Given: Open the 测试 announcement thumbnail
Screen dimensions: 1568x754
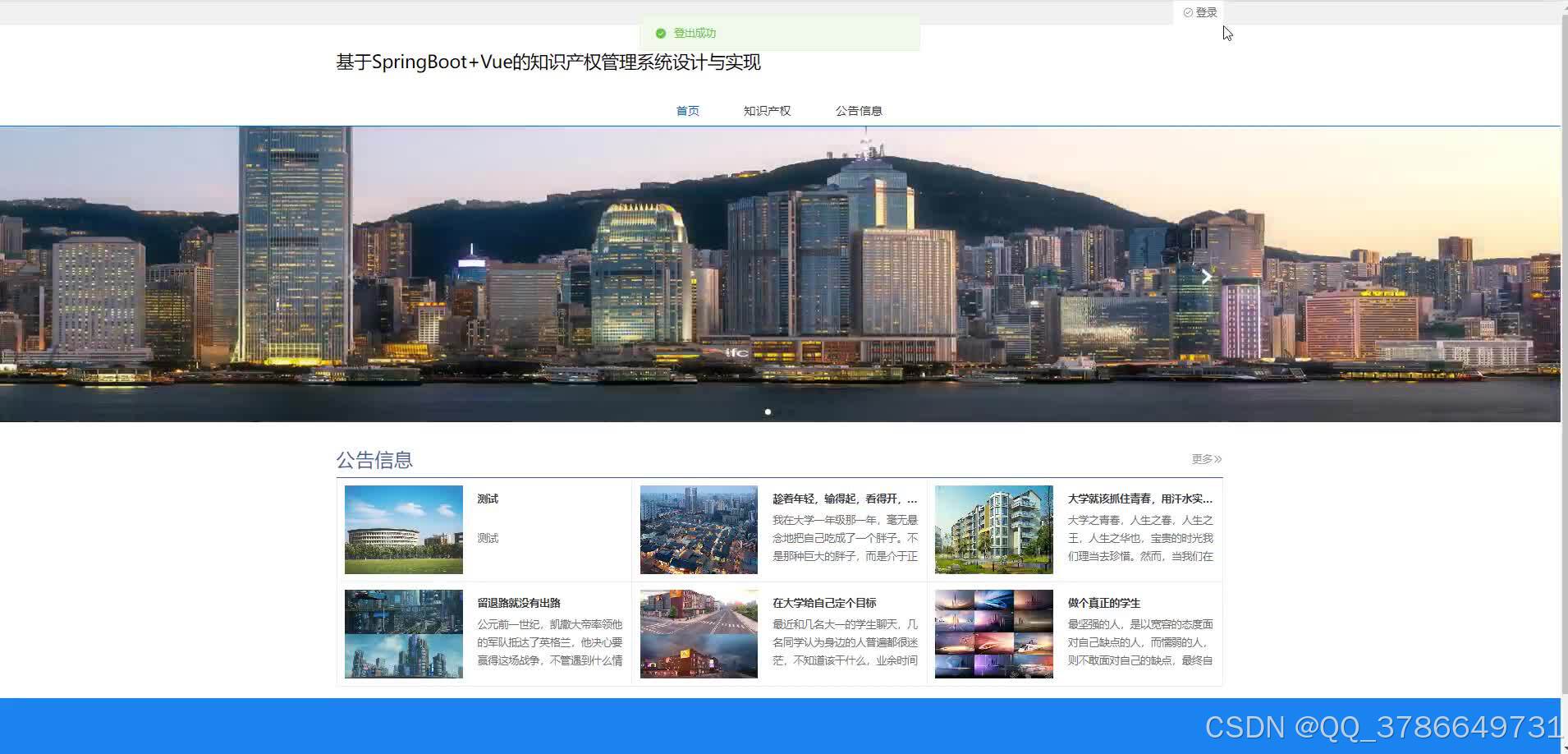Looking at the screenshot, I should point(403,529).
